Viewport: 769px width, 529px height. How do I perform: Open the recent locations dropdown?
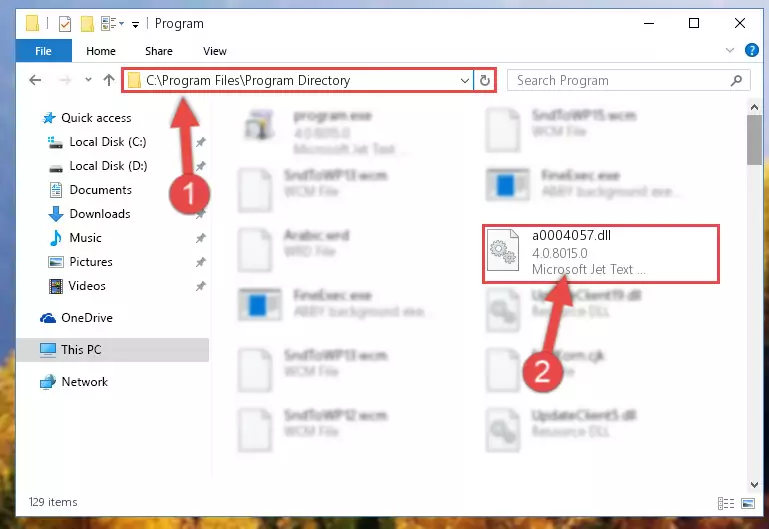coord(88,79)
